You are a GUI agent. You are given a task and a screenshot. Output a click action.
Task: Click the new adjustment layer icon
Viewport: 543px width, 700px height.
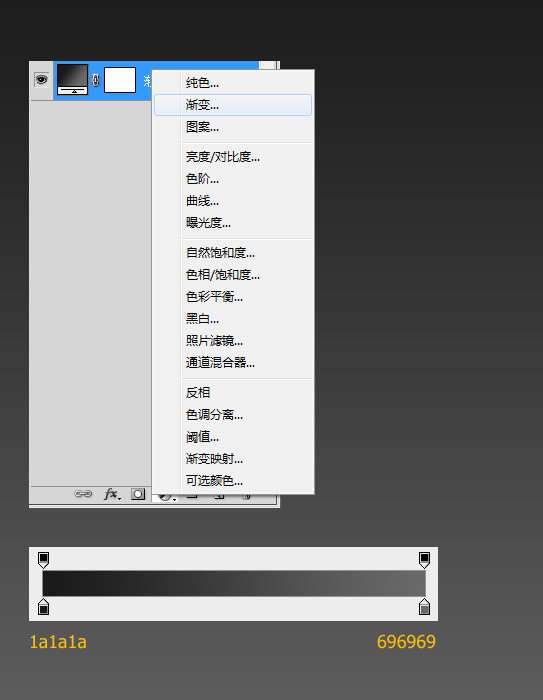(x=166, y=497)
